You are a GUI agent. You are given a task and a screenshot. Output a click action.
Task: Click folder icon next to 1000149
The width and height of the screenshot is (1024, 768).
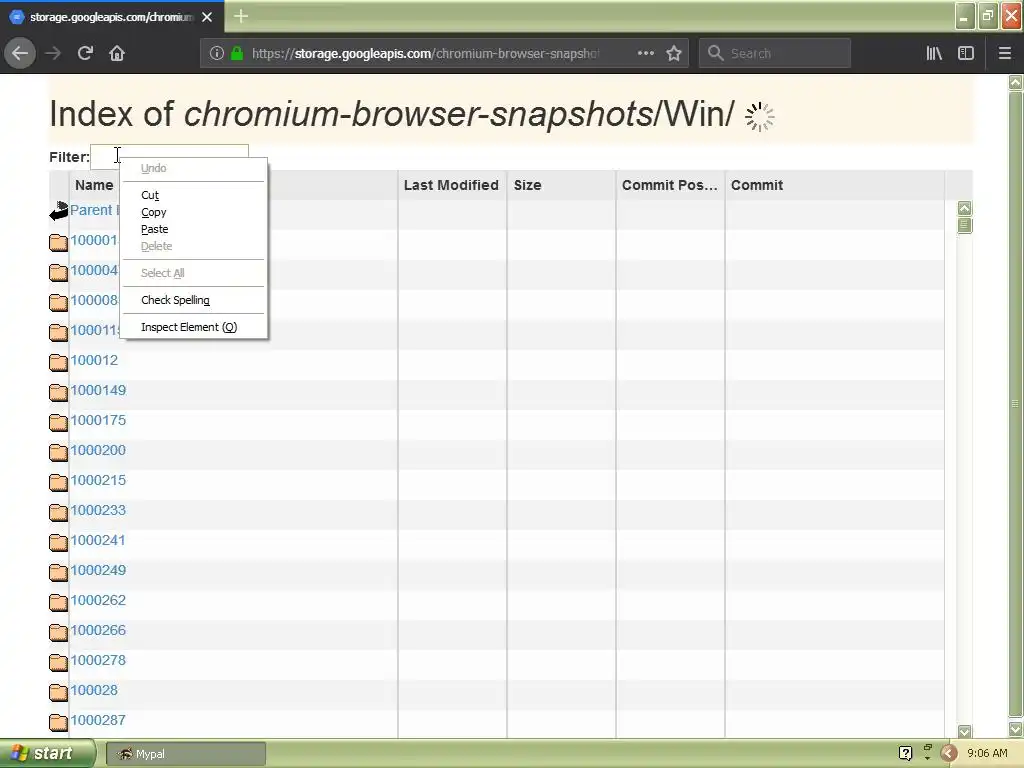58,392
